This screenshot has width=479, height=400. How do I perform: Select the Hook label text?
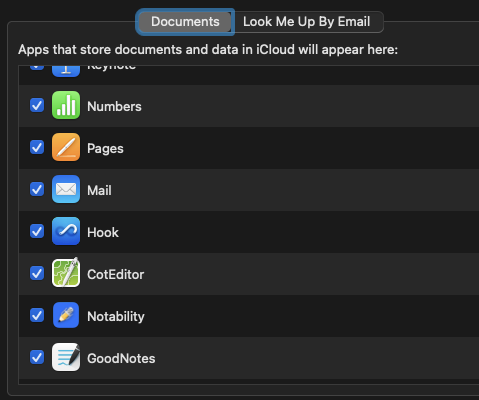(x=103, y=233)
